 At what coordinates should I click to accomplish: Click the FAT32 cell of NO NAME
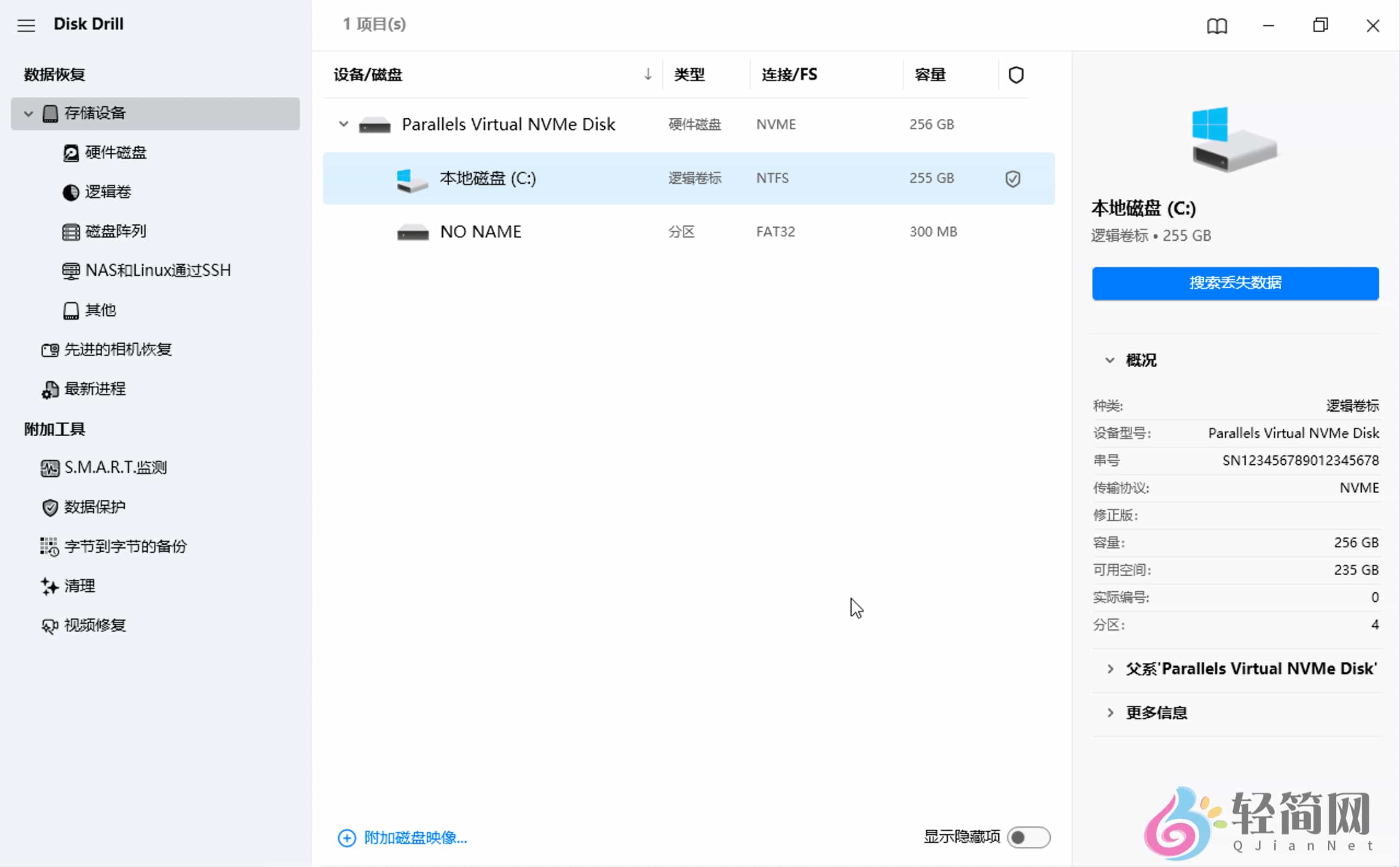(775, 232)
